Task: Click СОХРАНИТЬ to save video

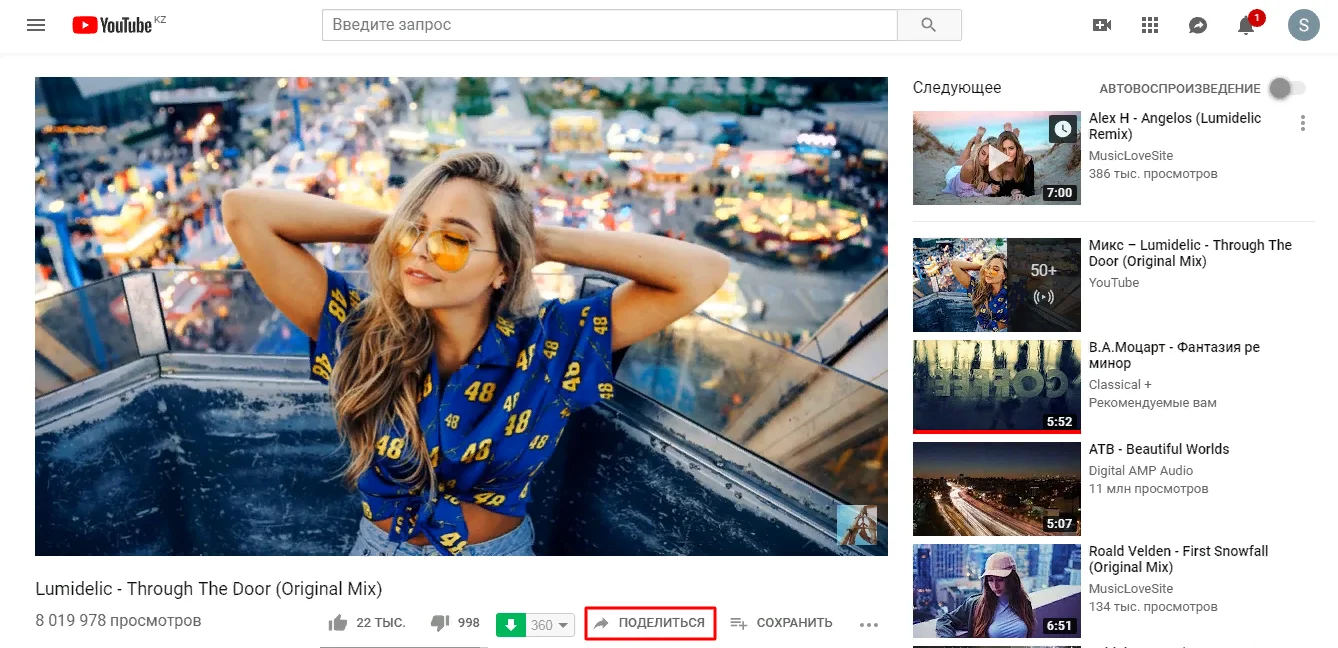Action: [x=781, y=623]
